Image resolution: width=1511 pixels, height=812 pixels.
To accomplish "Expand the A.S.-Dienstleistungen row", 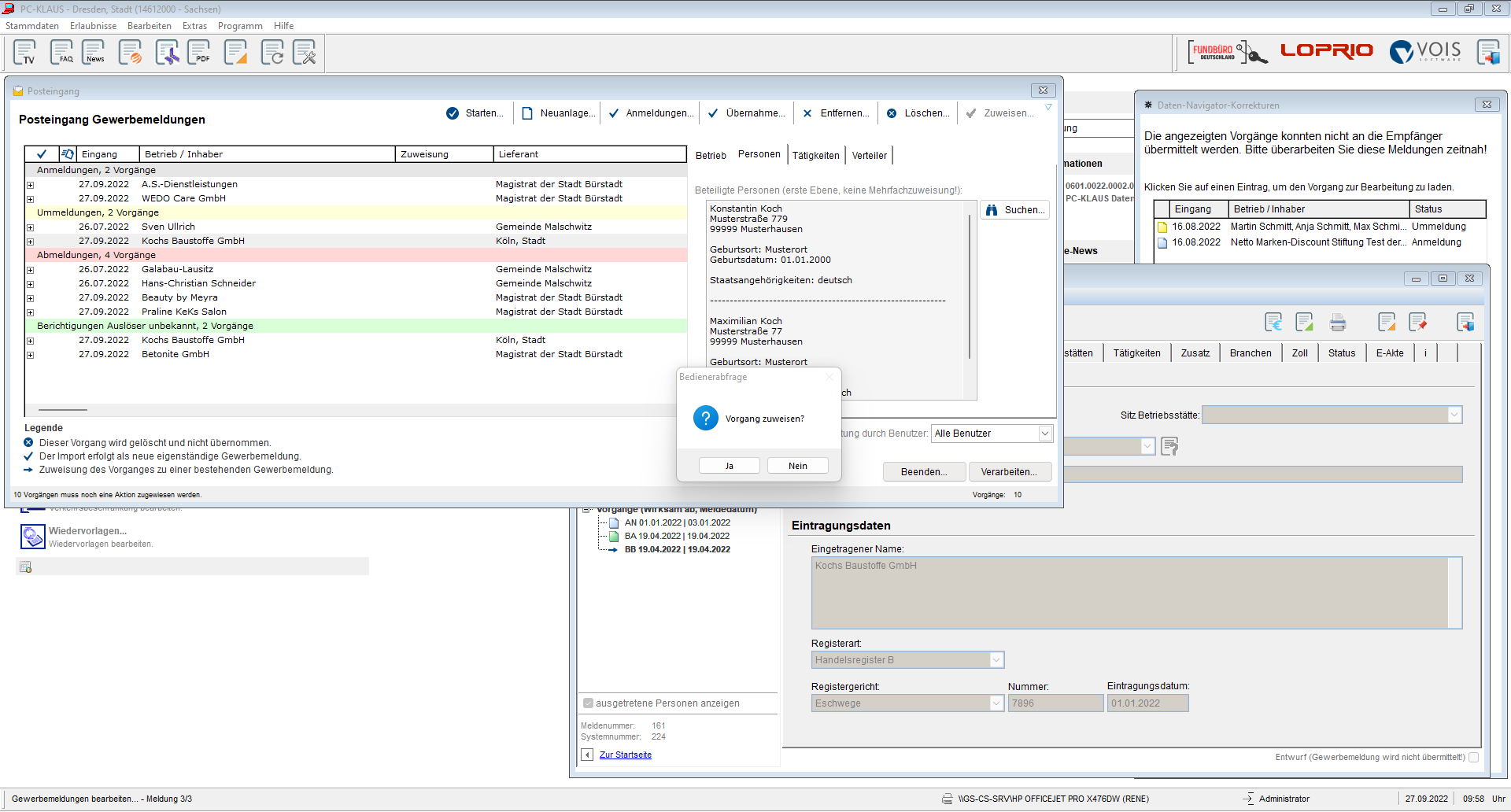I will 31,185.
